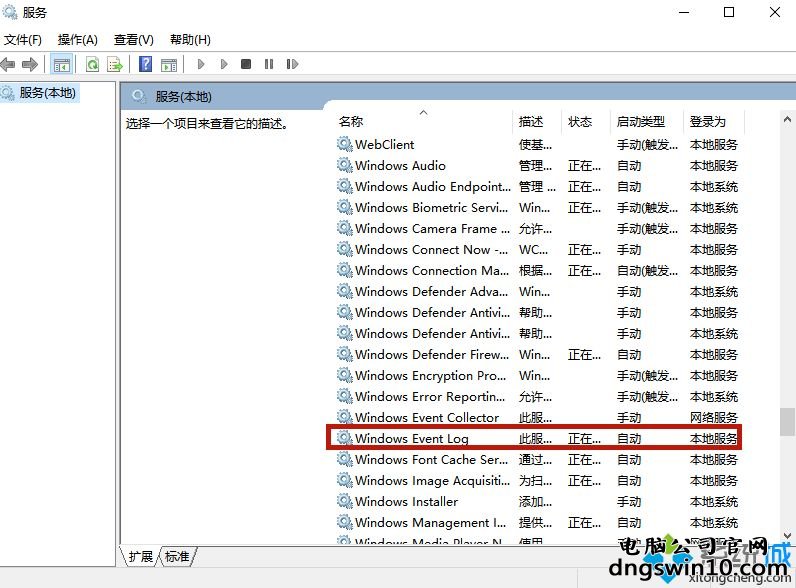Click the gear icon beside Windows Font Cache
796x588 pixels.
[345, 459]
